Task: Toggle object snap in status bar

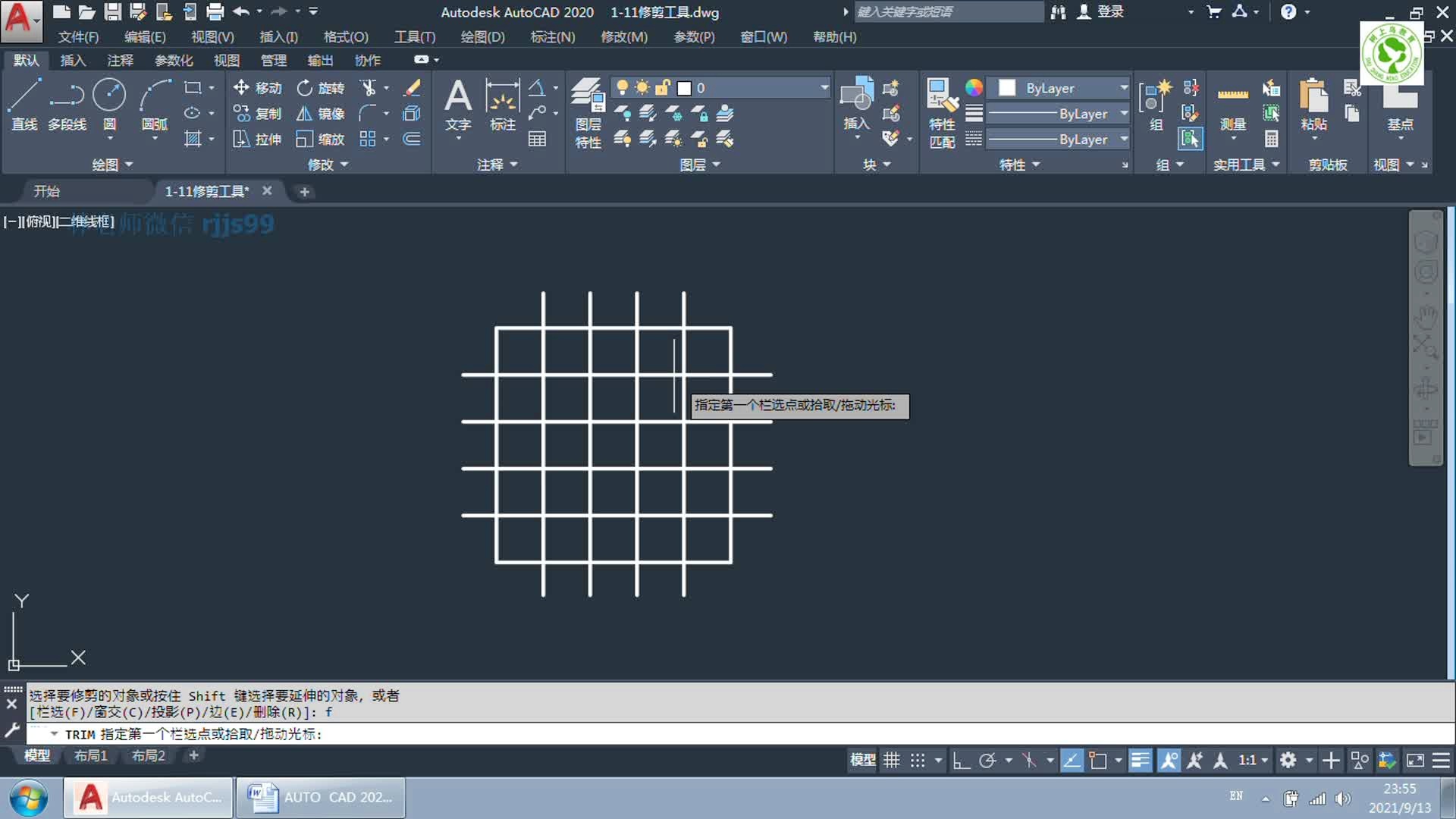Action: [x=1097, y=760]
